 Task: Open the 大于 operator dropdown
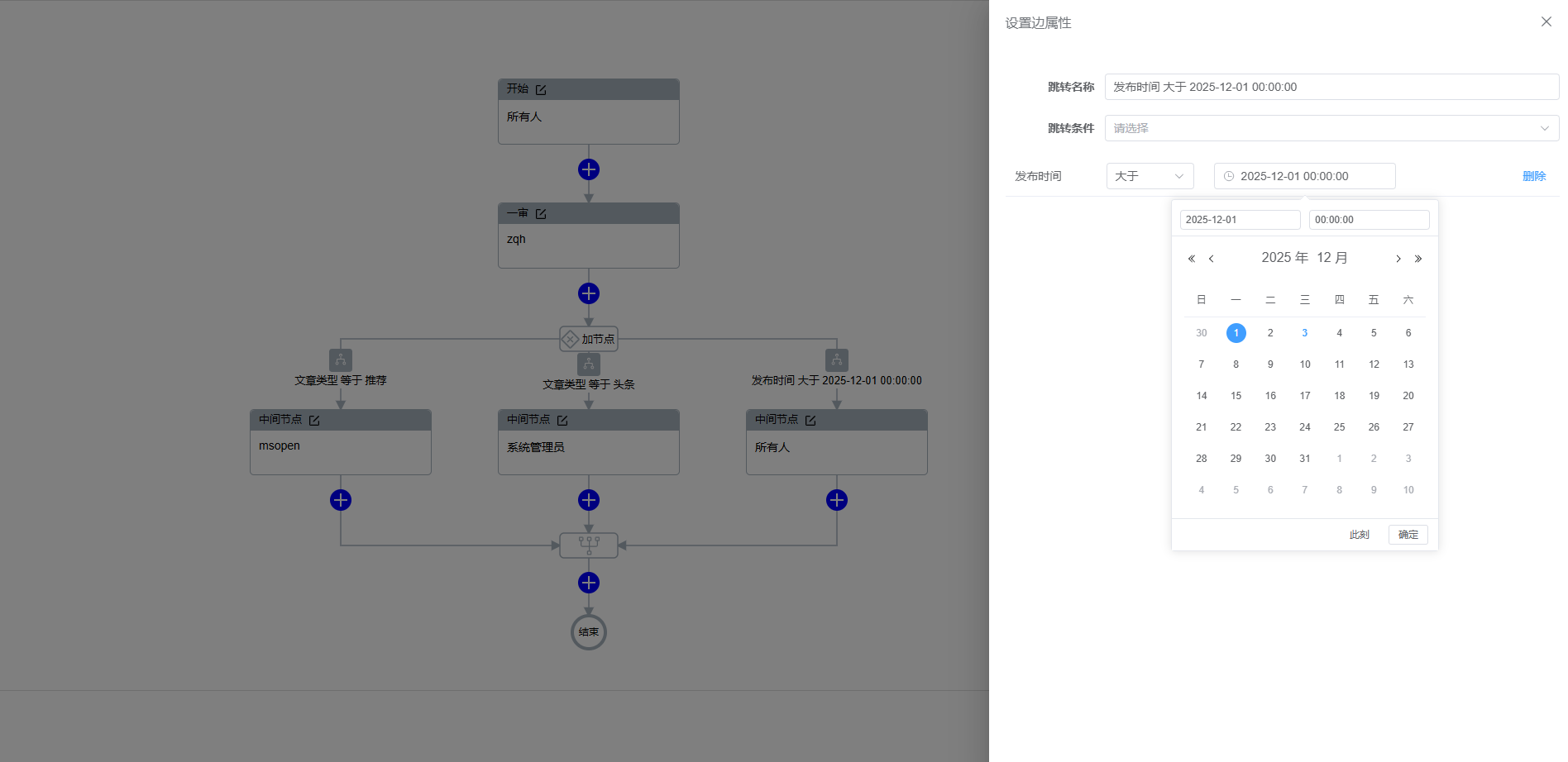pos(1150,176)
